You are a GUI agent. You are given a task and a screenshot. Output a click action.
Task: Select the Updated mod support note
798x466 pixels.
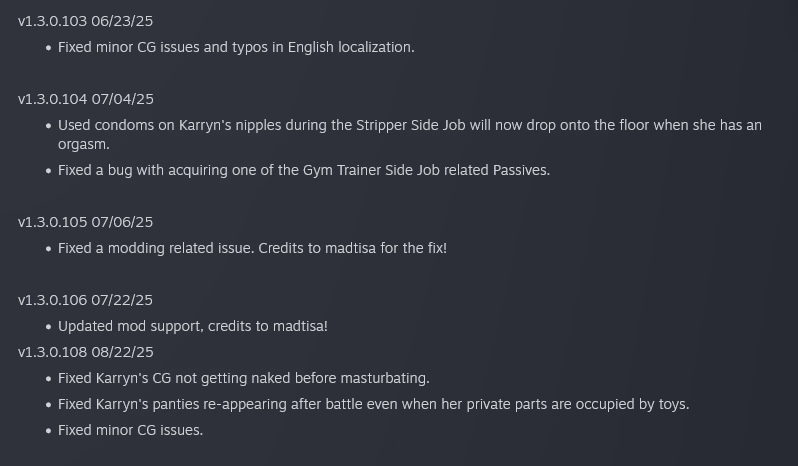tap(192, 326)
